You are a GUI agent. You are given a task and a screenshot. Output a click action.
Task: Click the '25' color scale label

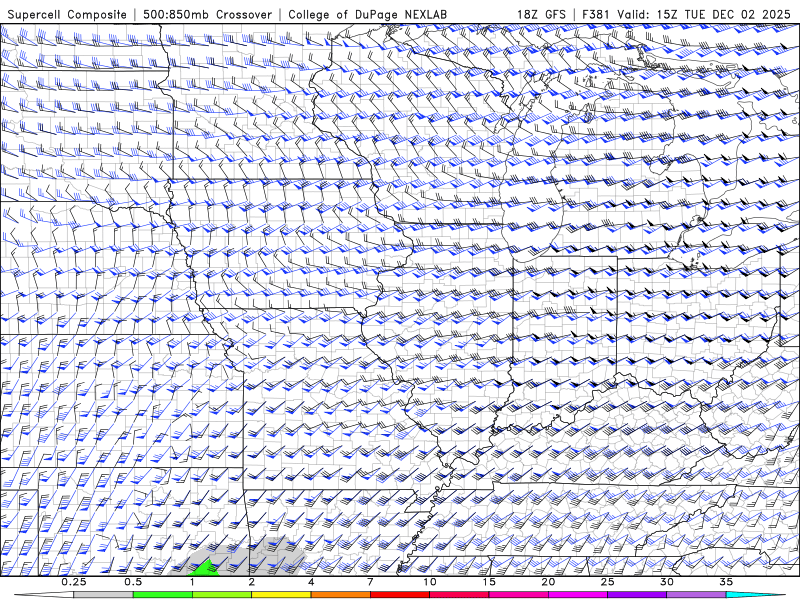click(608, 582)
